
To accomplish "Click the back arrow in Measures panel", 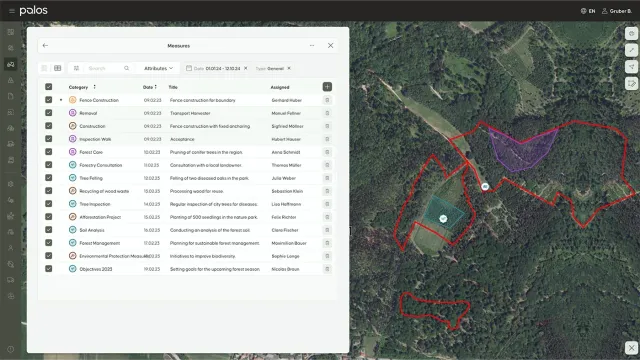I will click(x=45, y=46).
